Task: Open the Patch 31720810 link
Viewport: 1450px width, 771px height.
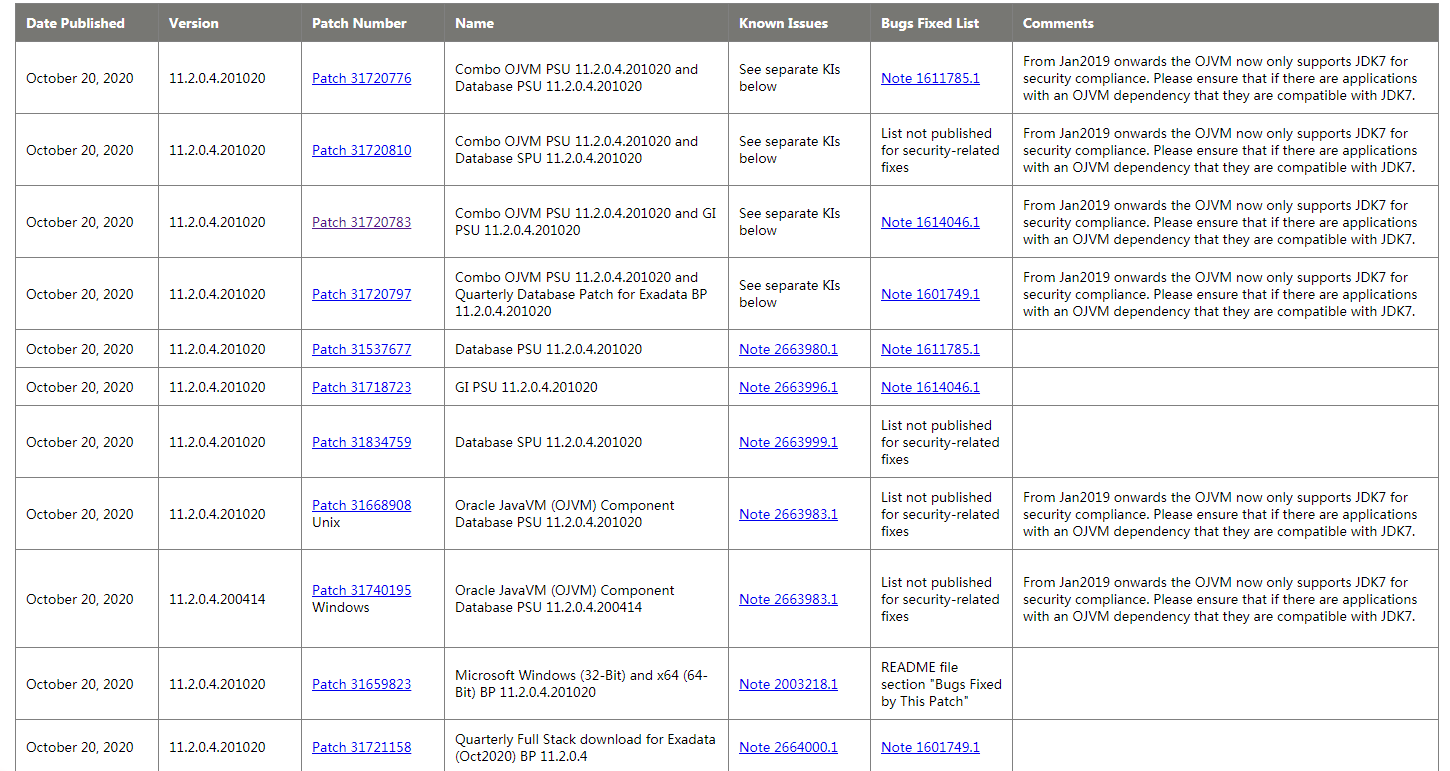Action: point(361,150)
